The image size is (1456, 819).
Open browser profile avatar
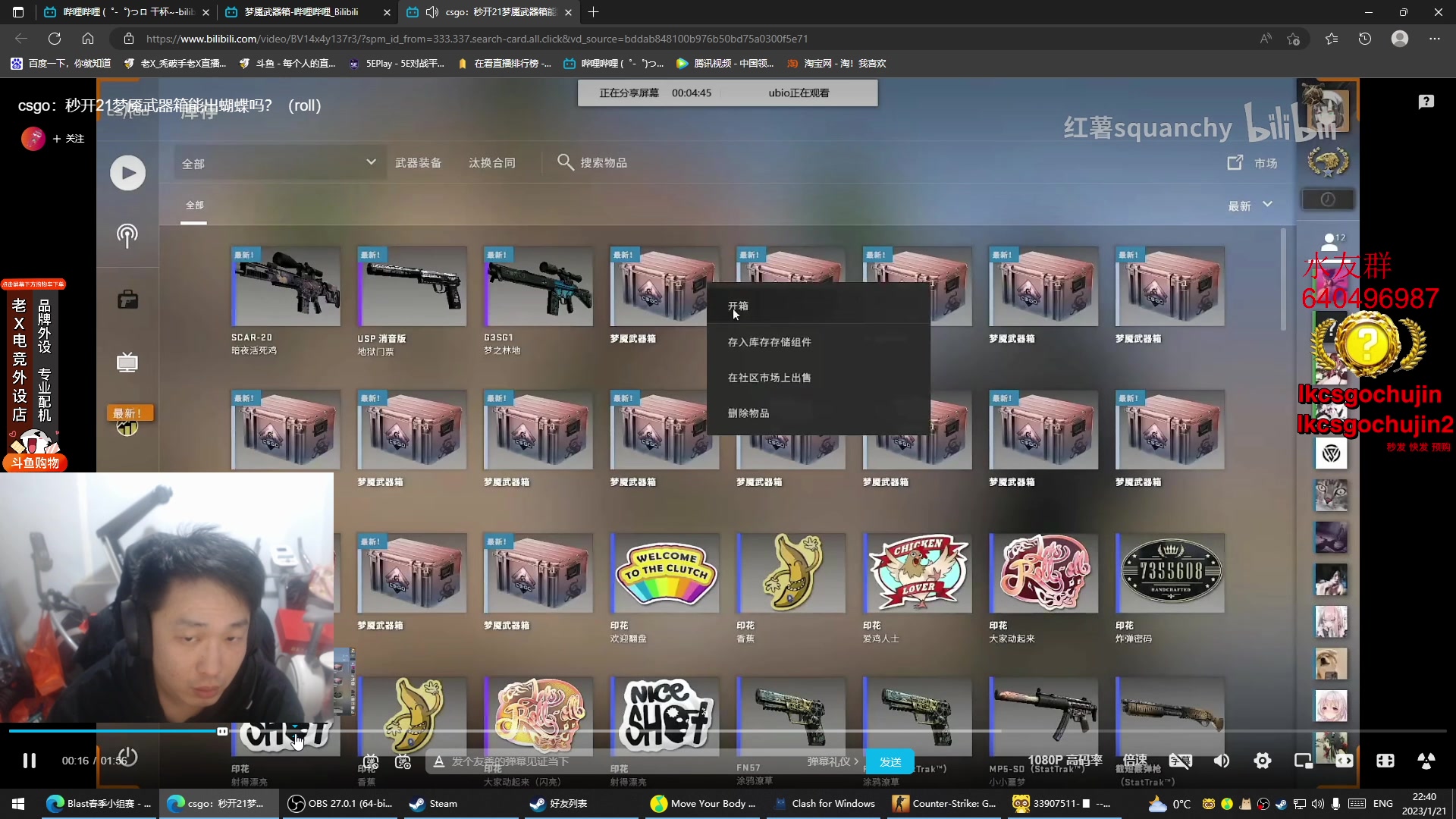click(x=1400, y=39)
